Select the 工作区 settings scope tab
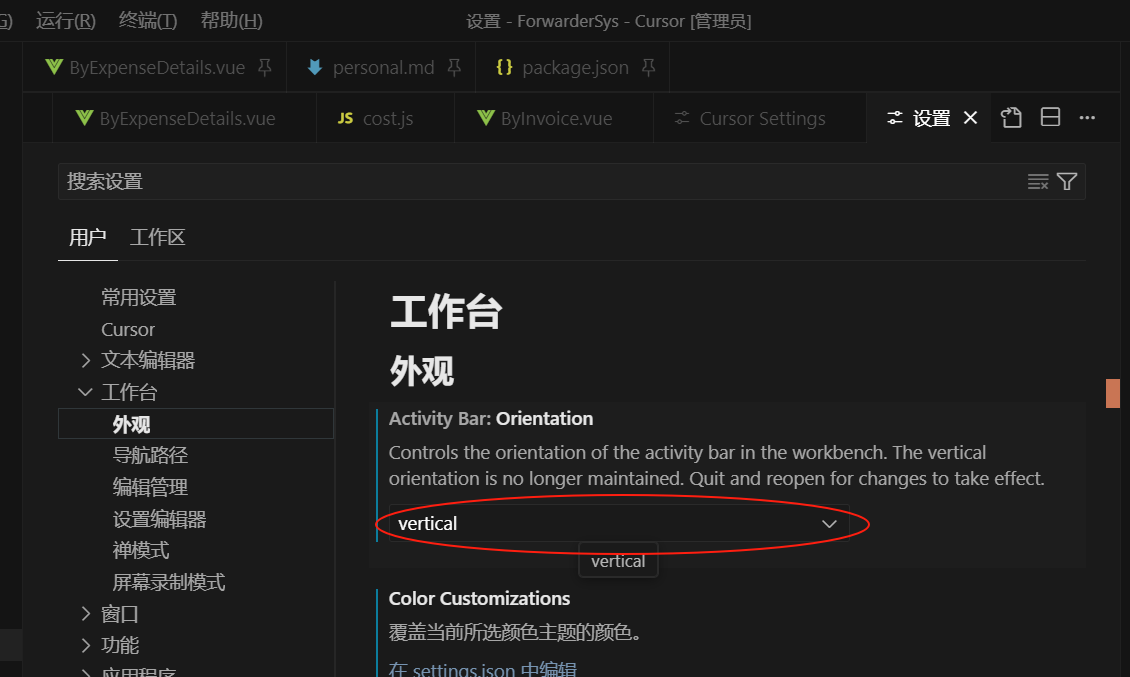The width and height of the screenshot is (1130, 677). click(x=158, y=237)
